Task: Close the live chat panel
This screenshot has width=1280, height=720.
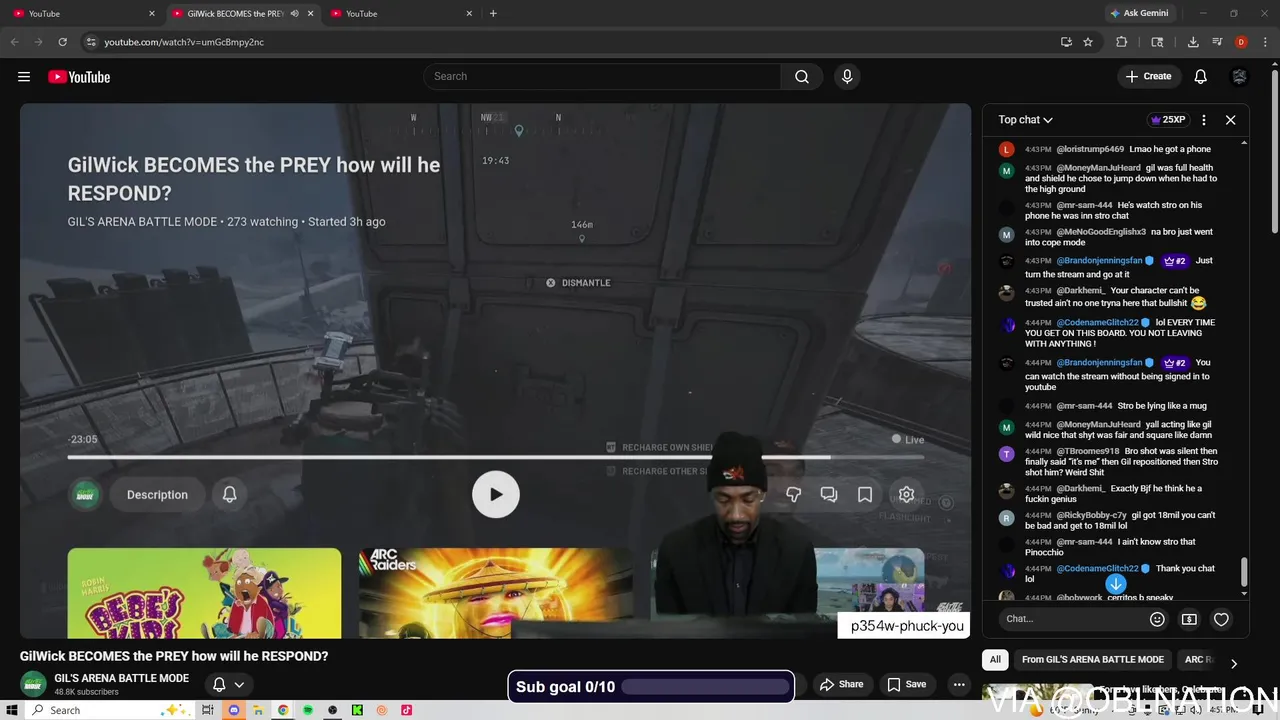Action: click(1231, 120)
